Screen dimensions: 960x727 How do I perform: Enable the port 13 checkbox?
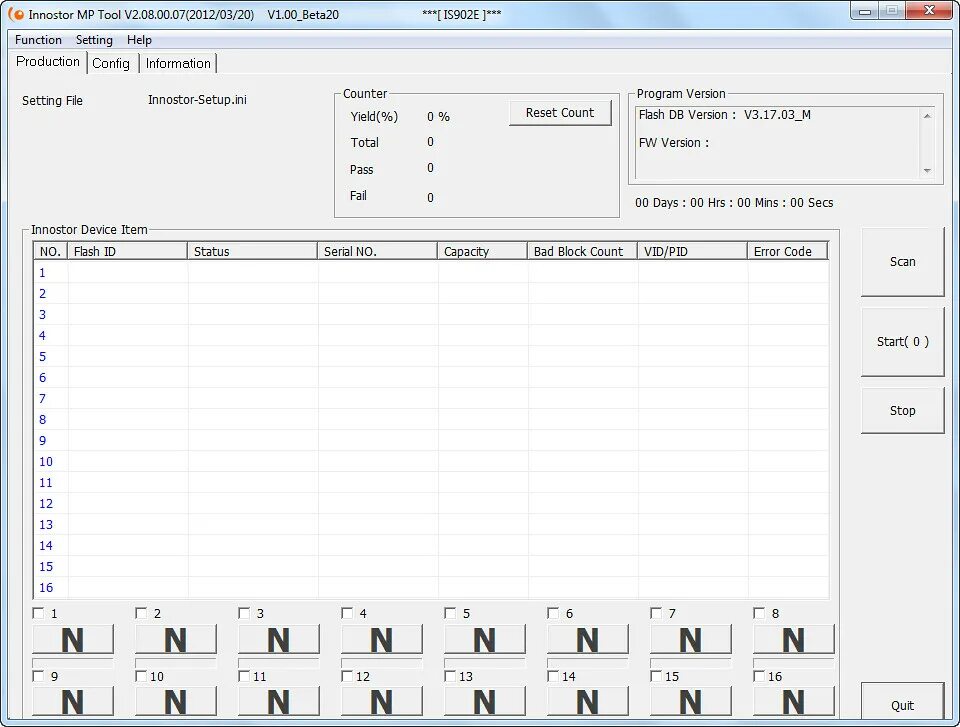(450, 676)
